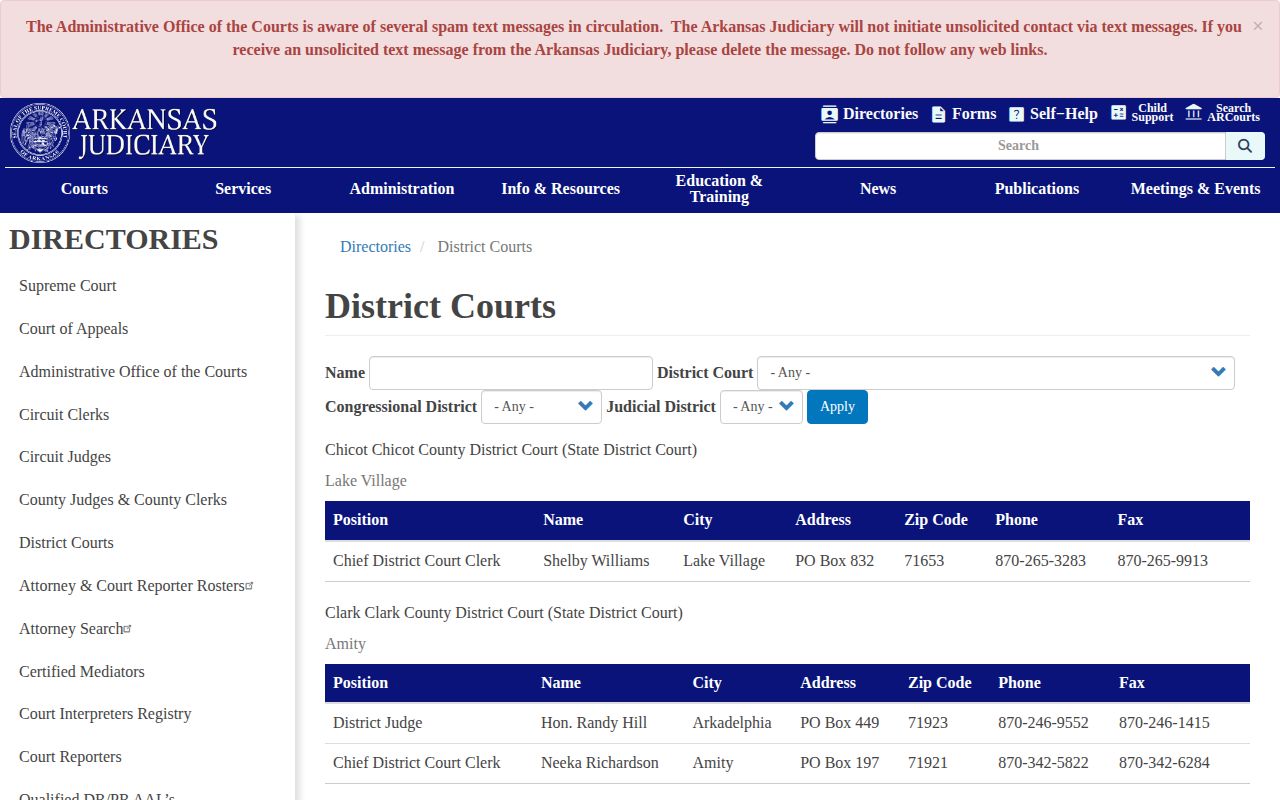
Task: Open the Attorney Search link
Action: point(75,629)
